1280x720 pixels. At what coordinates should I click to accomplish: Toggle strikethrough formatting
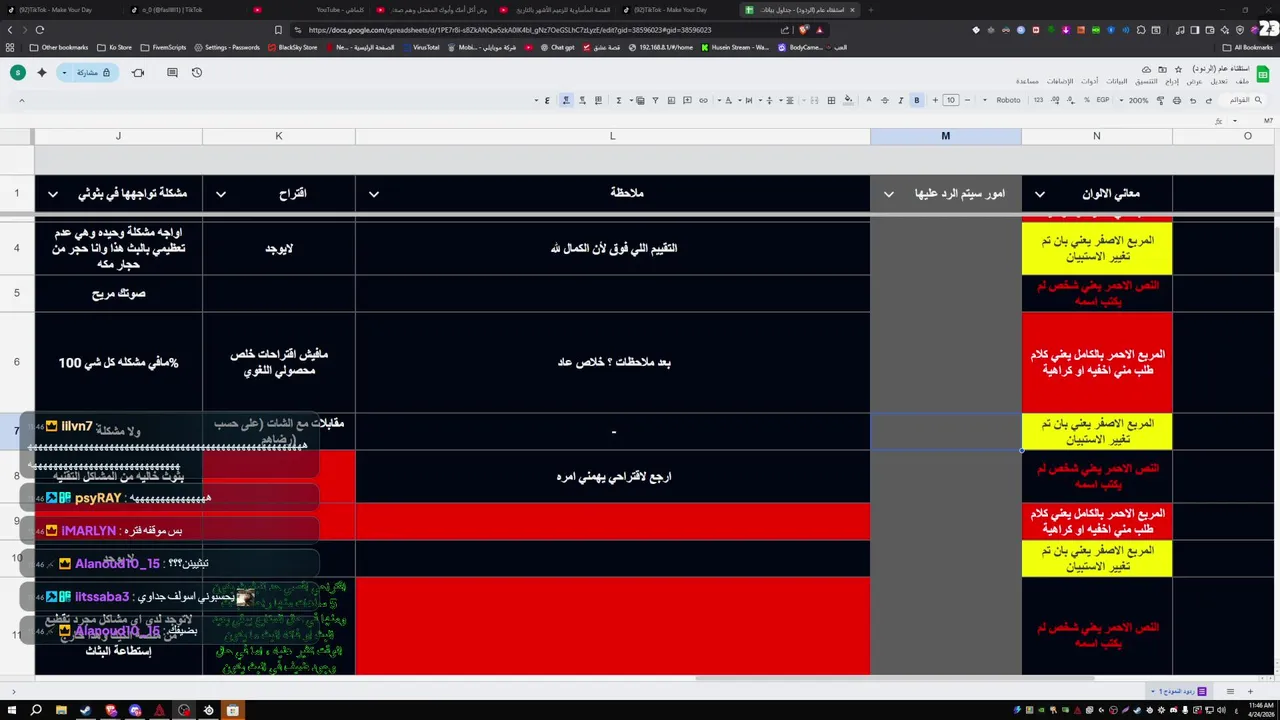click(x=885, y=100)
